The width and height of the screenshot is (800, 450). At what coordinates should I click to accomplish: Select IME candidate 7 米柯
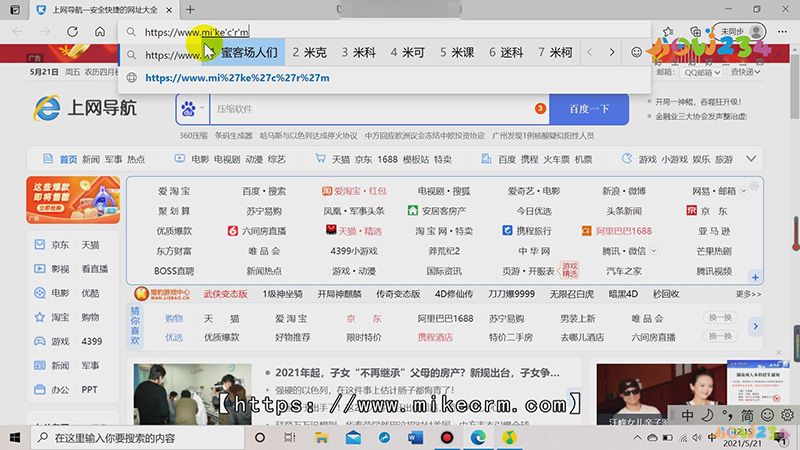coord(555,52)
